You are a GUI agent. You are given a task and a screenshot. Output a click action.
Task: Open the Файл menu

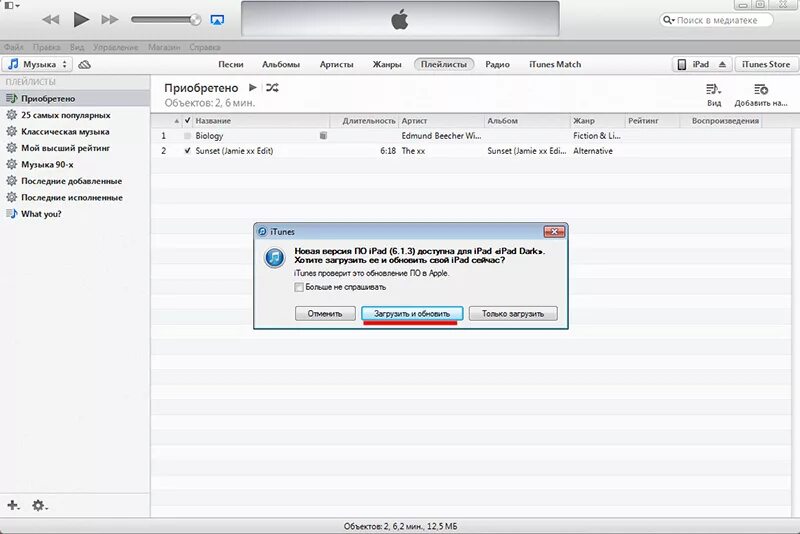point(14,47)
